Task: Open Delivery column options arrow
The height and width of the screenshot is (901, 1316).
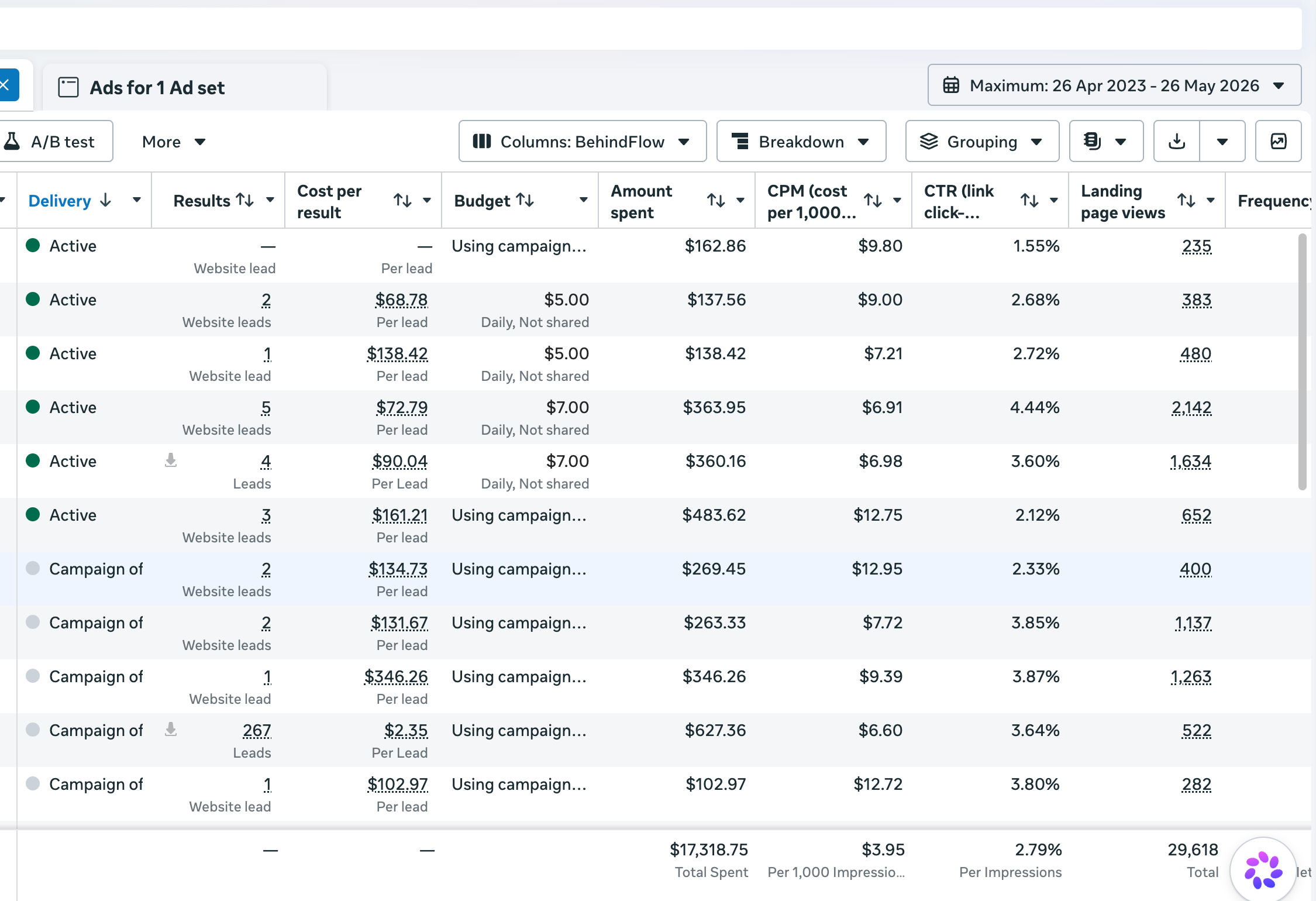Action: (x=137, y=200)
